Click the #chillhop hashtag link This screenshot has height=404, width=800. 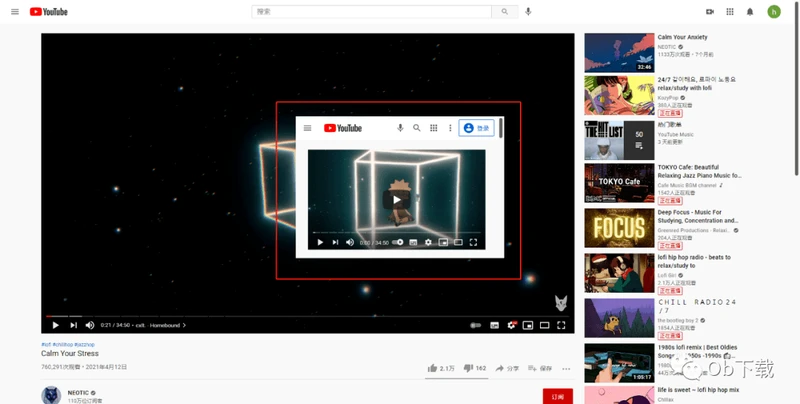coord(62,345)
